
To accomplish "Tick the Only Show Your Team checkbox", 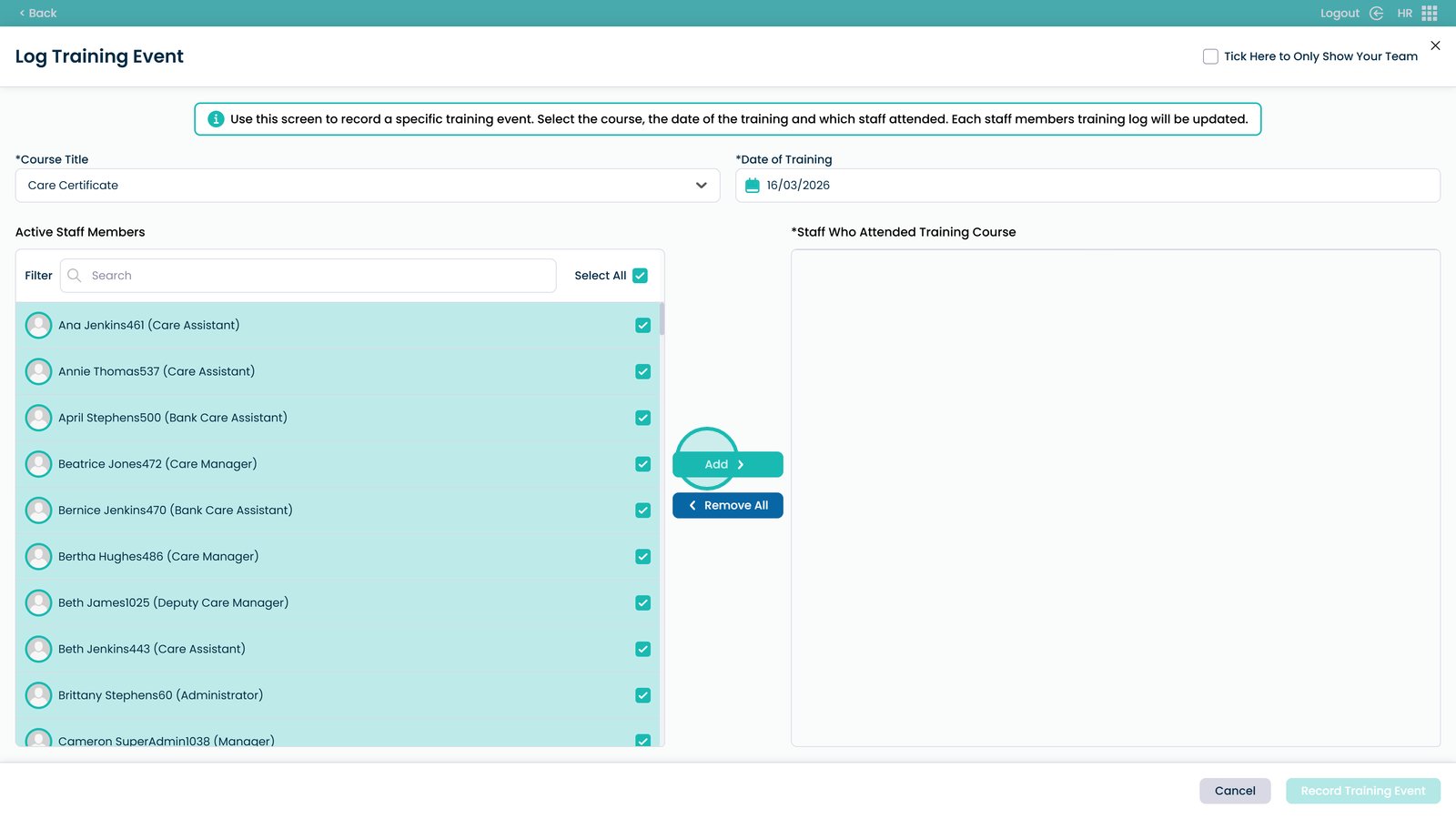I will coord(1210,56).
